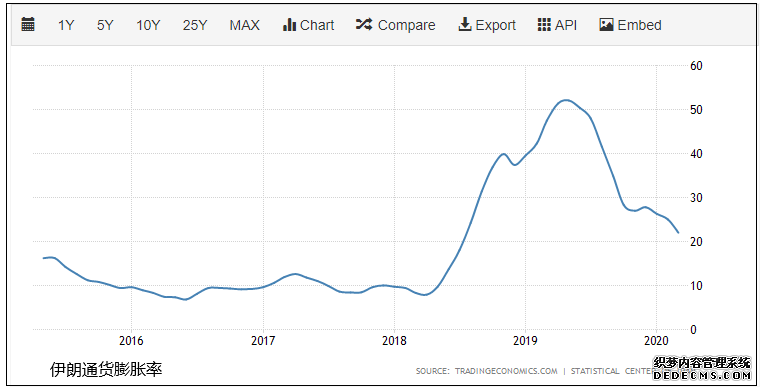Choose the 25Y time range

195,25
